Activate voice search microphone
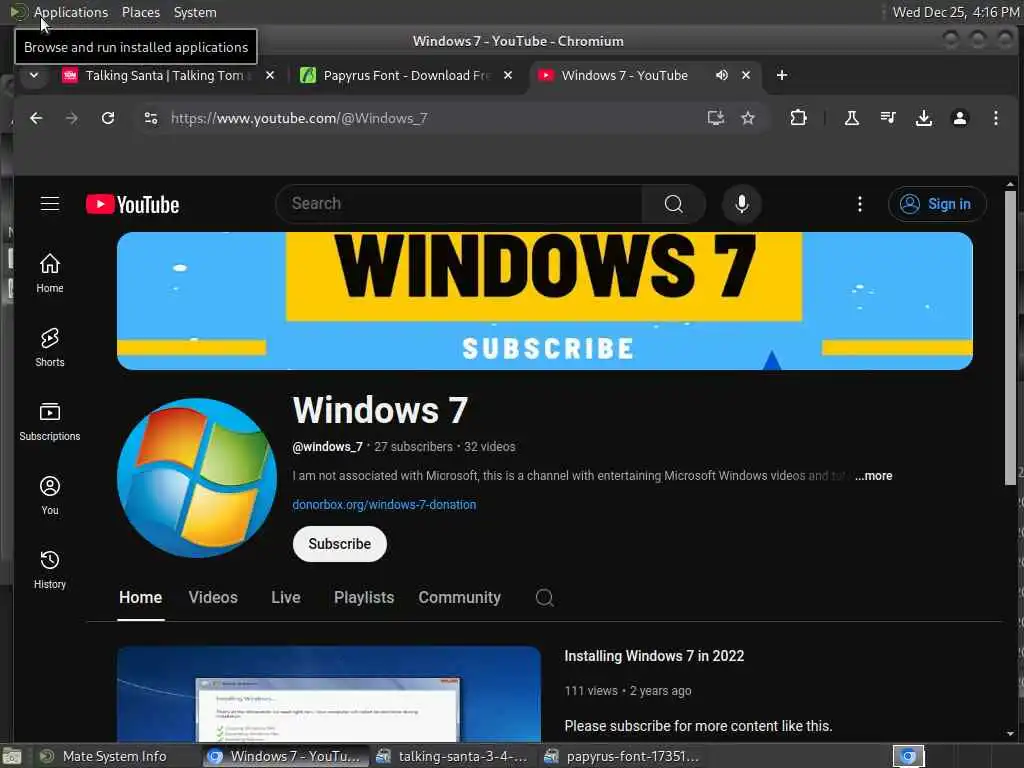Screen dimensions: 1024x768 [x=741, y=204]
